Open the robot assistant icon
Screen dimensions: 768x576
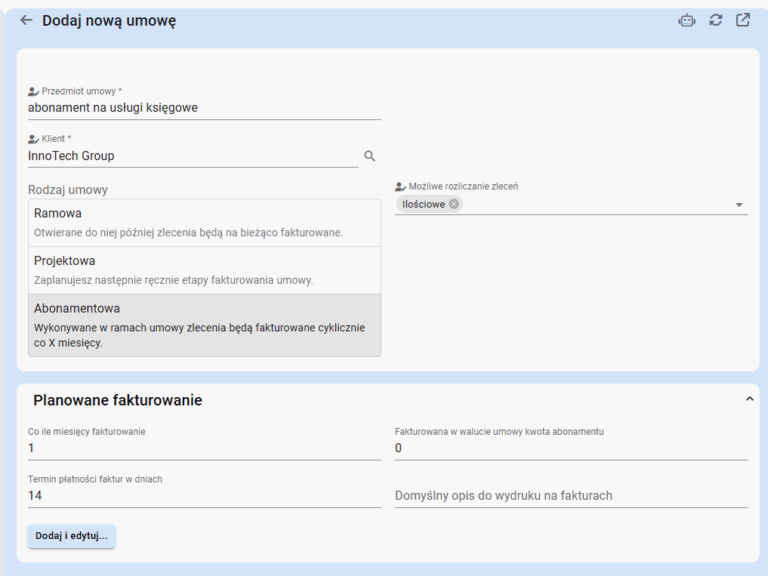click(x=687, y=21)
